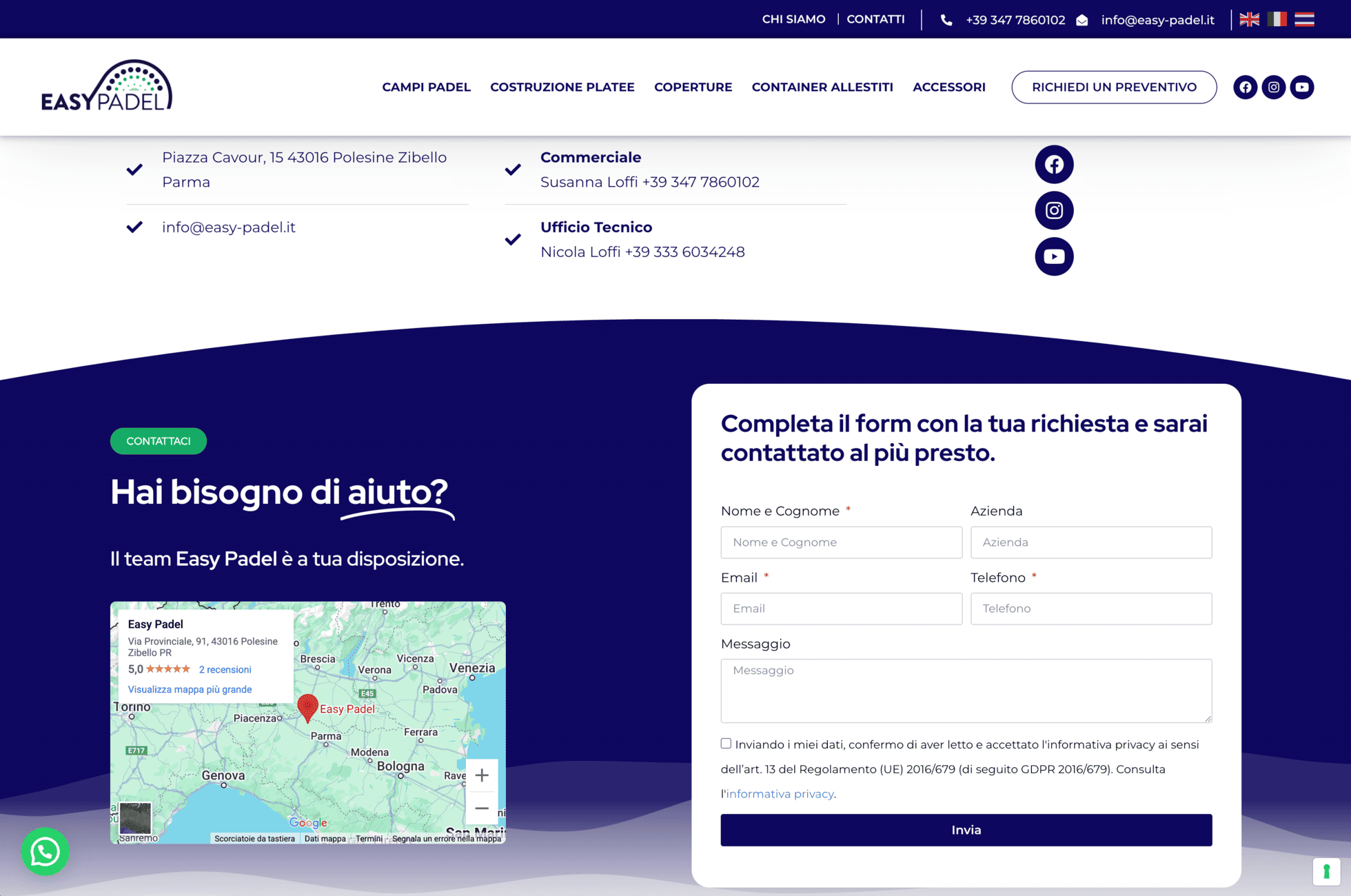Submit the form with Invia
Viewport: 1351px width, 896px height.
[966, 830]
